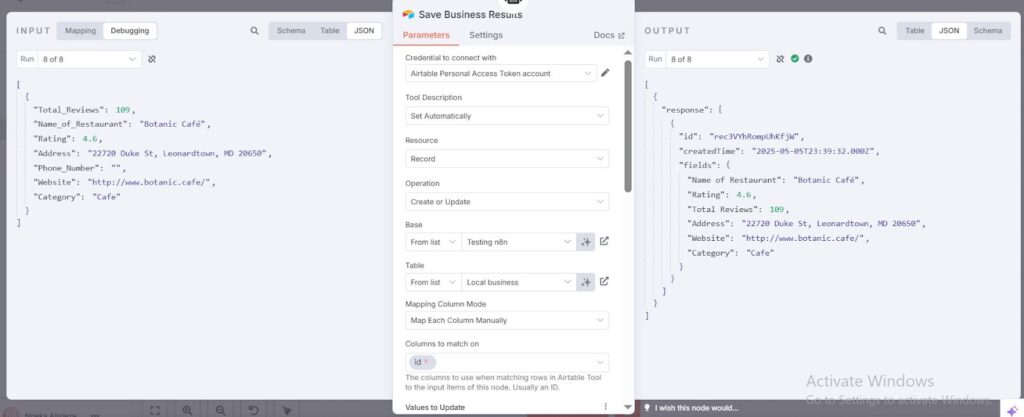1024x417 pixels.
Task: Click AI sparkle button beside Base
Action: [586, 242]
